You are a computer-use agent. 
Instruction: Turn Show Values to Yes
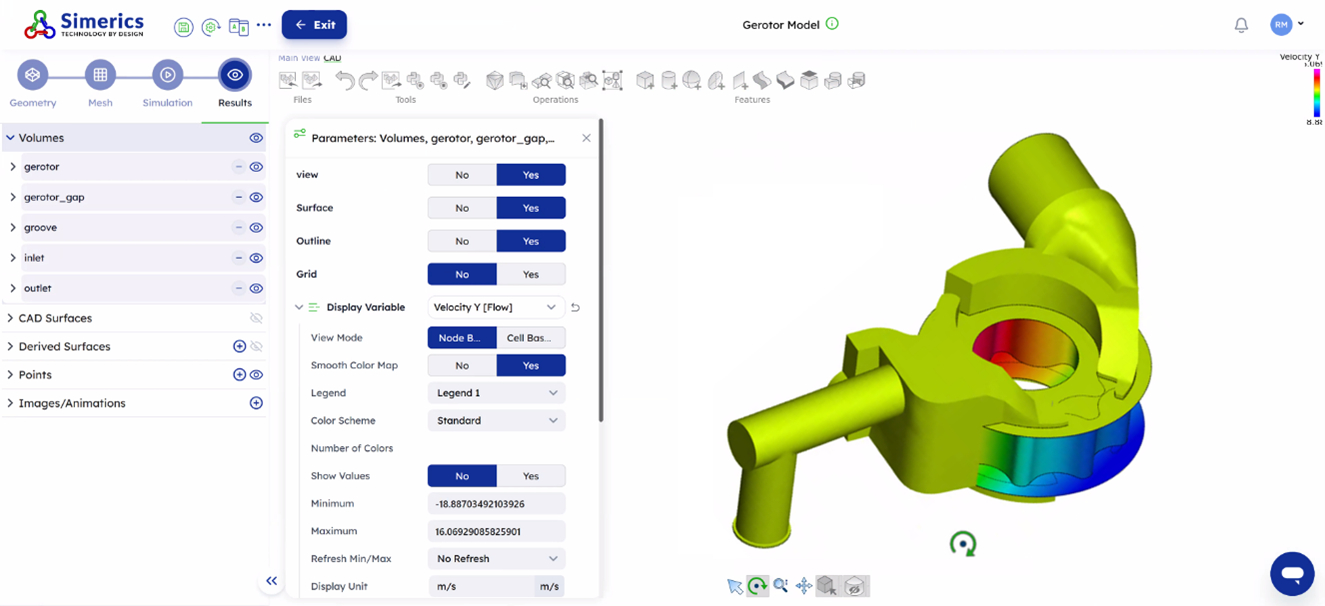click(x=530, y=476)
